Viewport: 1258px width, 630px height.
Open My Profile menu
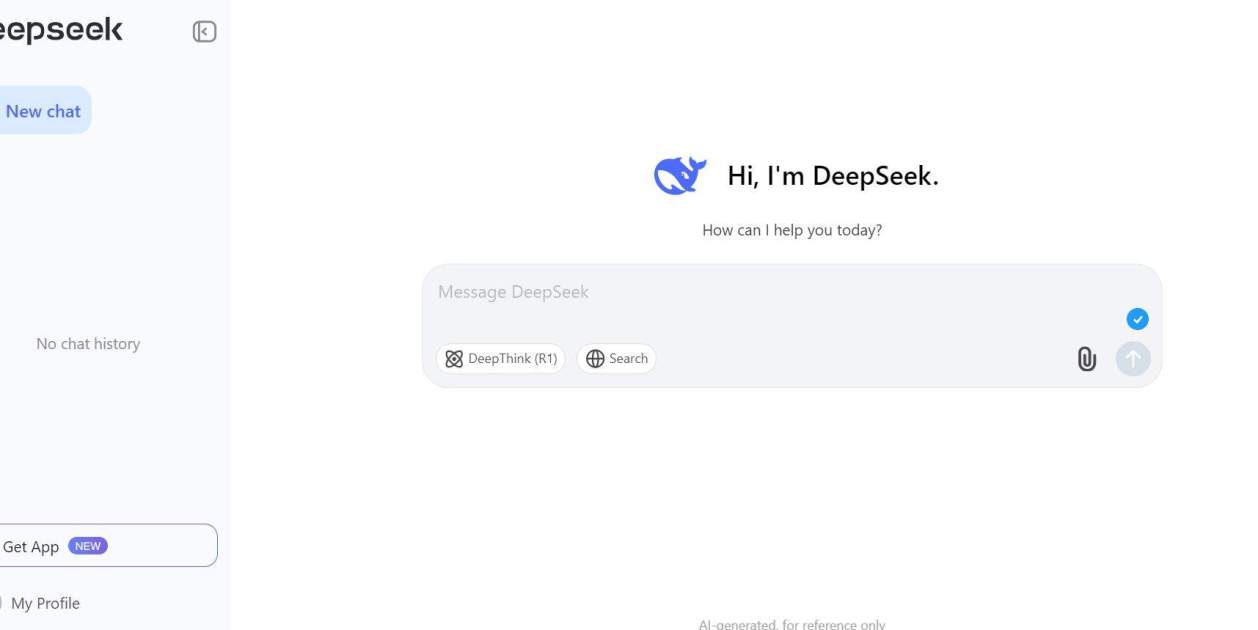tap(45, 603)
